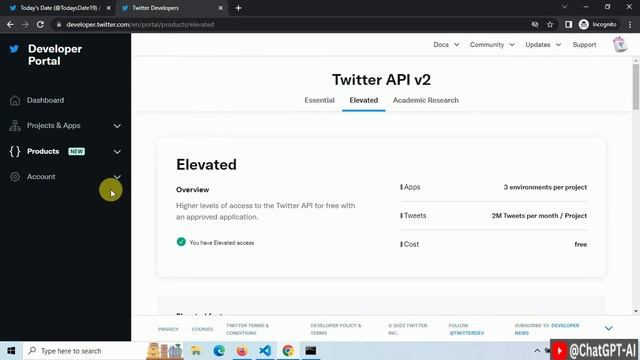Open File Explorer from taskbar
This screenshot has width=640, height=360.
(x=196, y=351)
